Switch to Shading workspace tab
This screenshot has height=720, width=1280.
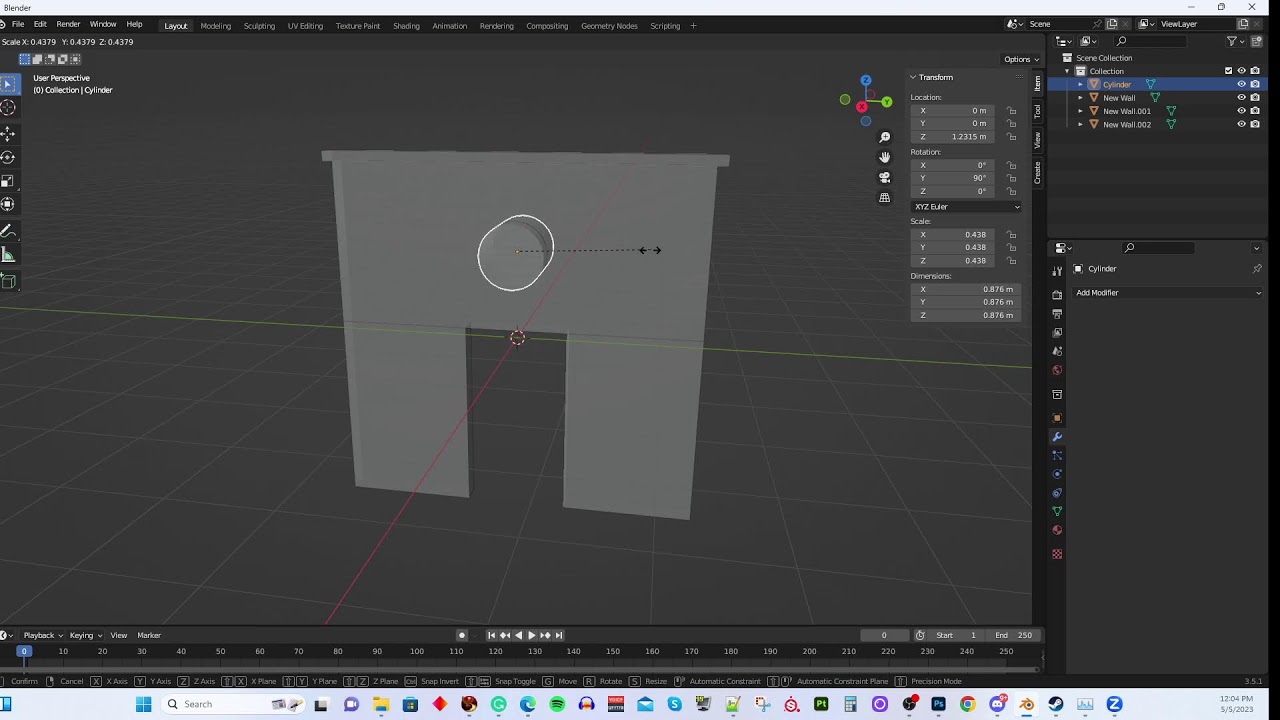(406, 26)
